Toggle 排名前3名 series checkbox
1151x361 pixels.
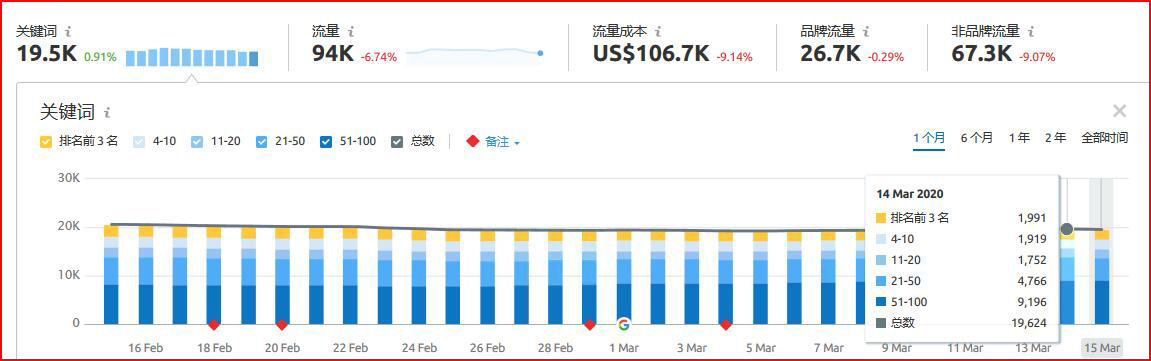click(46, 142)
